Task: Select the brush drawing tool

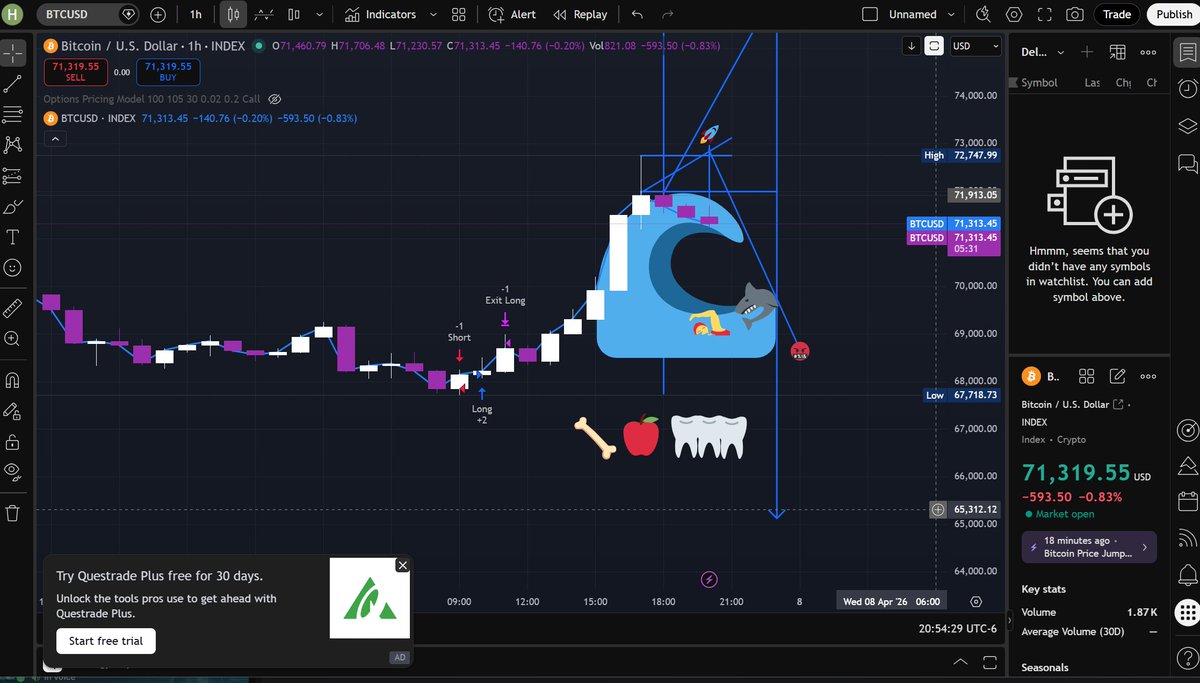Action: 13,207
